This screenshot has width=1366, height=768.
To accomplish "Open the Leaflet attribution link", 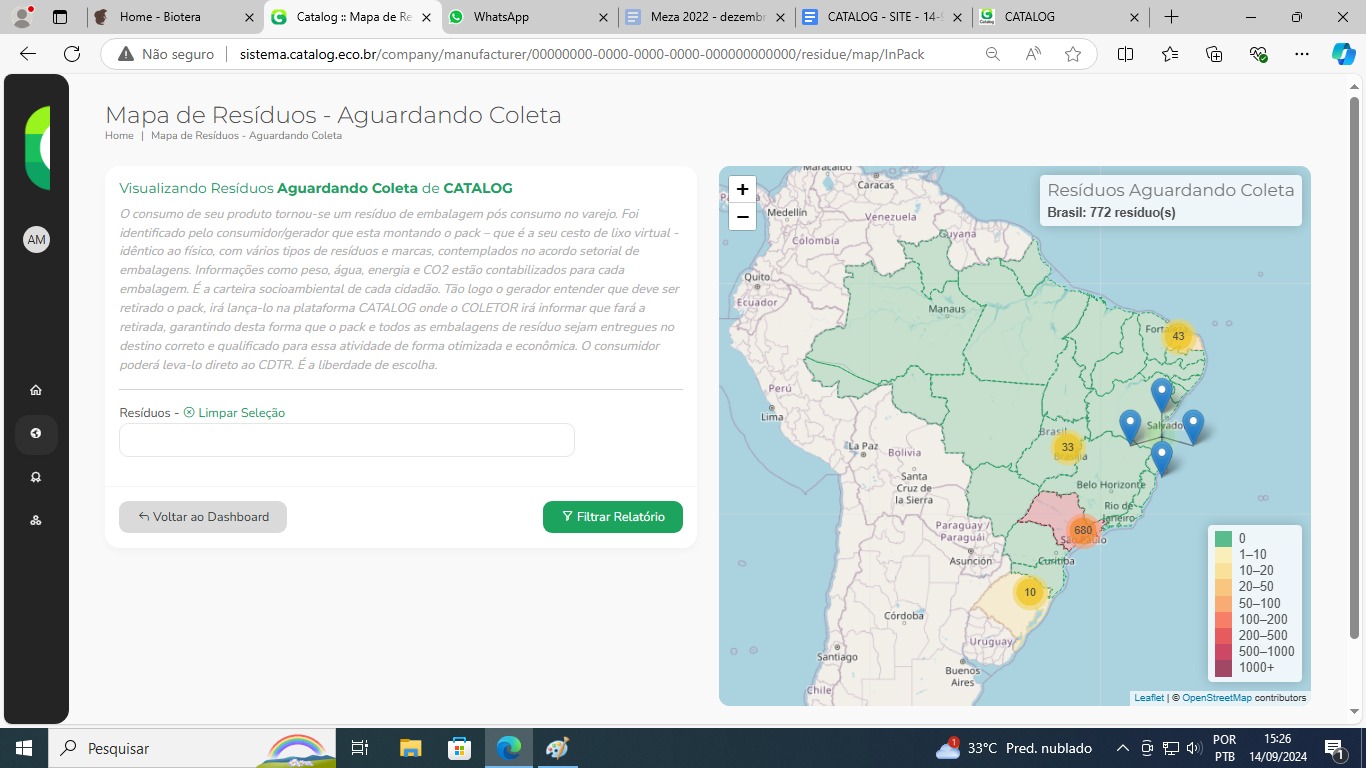I will coord(1149,698).
